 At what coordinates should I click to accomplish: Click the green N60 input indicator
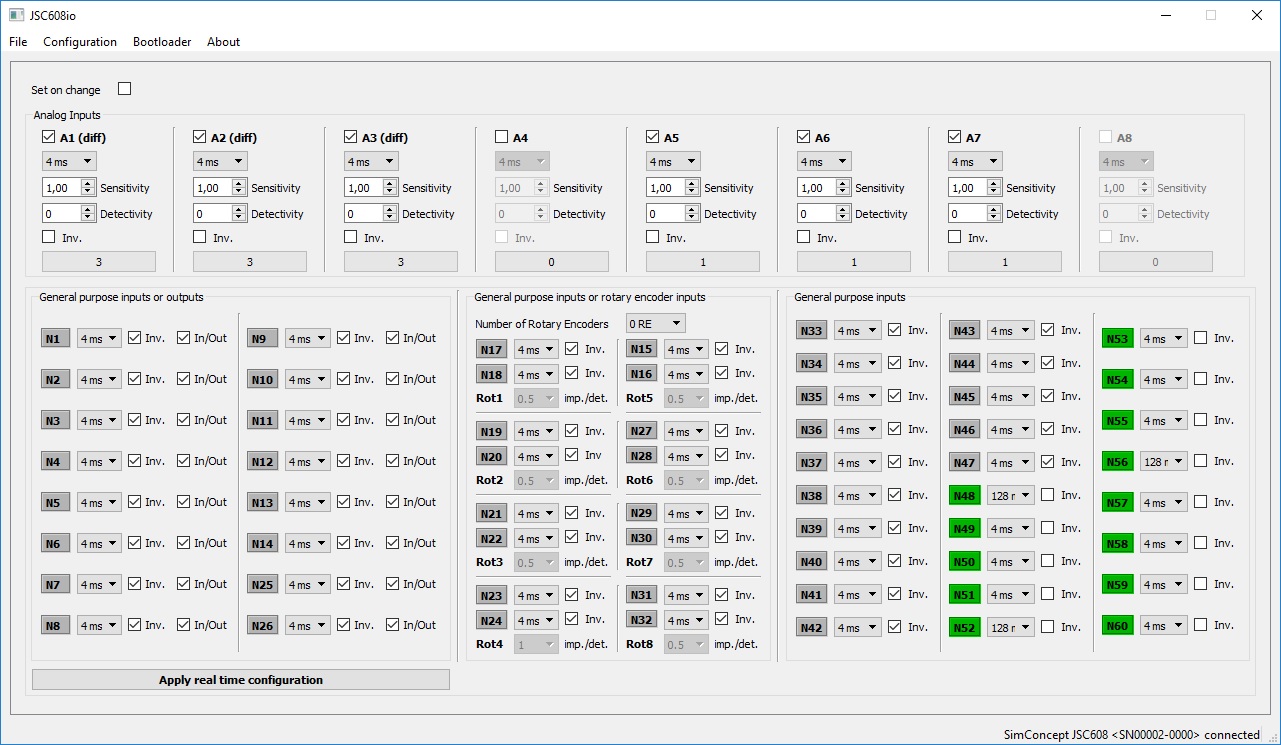(1117, 626)
